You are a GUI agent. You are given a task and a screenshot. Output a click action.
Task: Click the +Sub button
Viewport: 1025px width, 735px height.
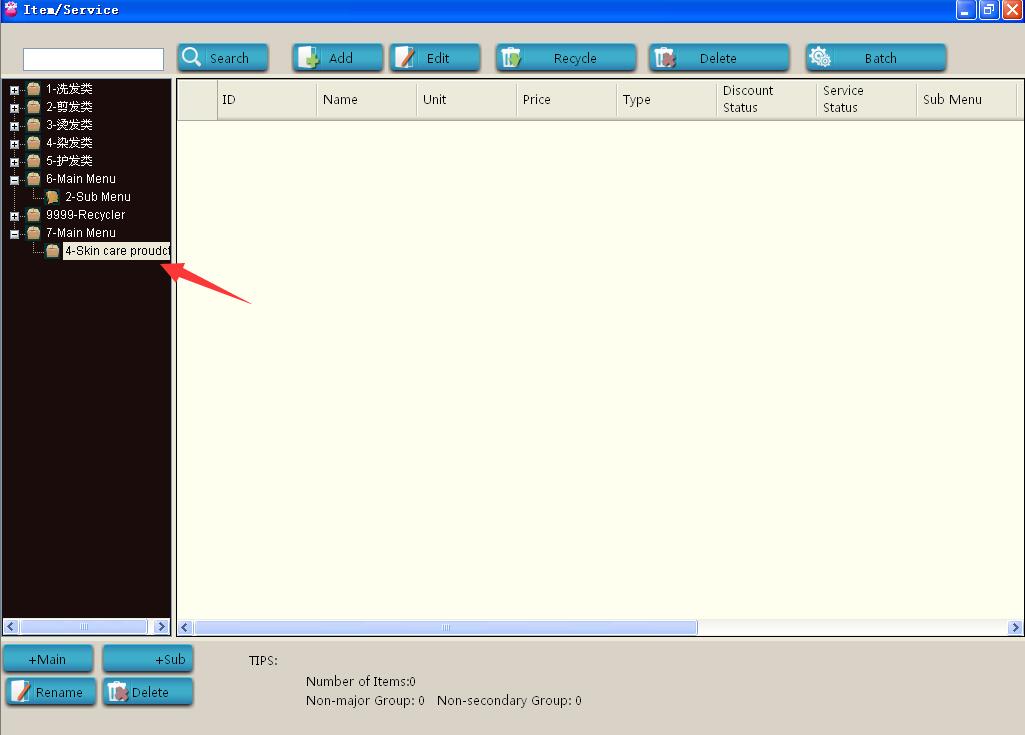(148, 658)
